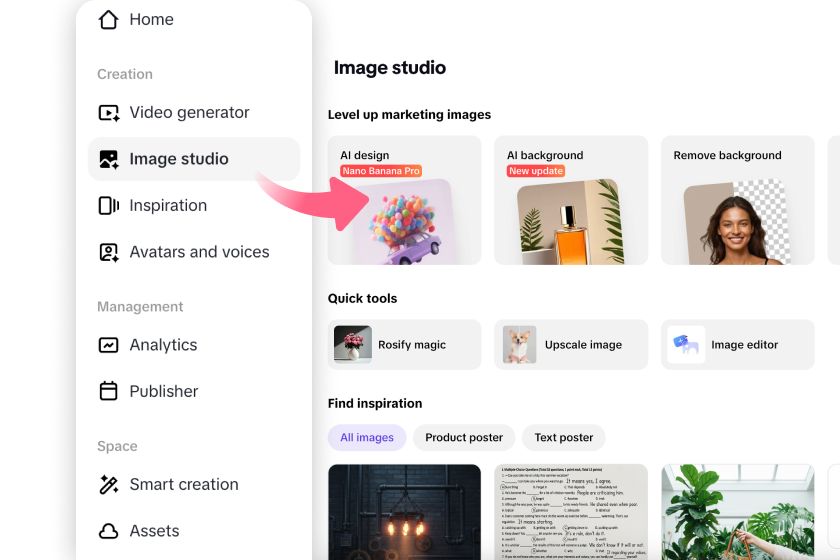Image resolution: width=840 pixels, height=560 pixels.
Task: Click the Find inspiration heading
Action: 375,404
